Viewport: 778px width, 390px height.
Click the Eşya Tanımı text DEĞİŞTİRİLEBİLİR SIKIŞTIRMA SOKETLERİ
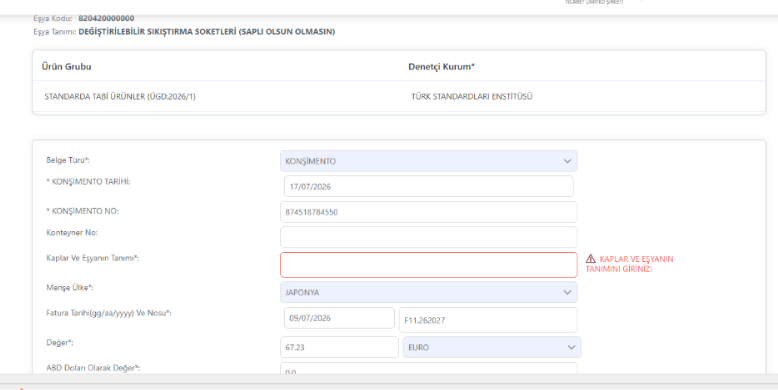(207, 32)
